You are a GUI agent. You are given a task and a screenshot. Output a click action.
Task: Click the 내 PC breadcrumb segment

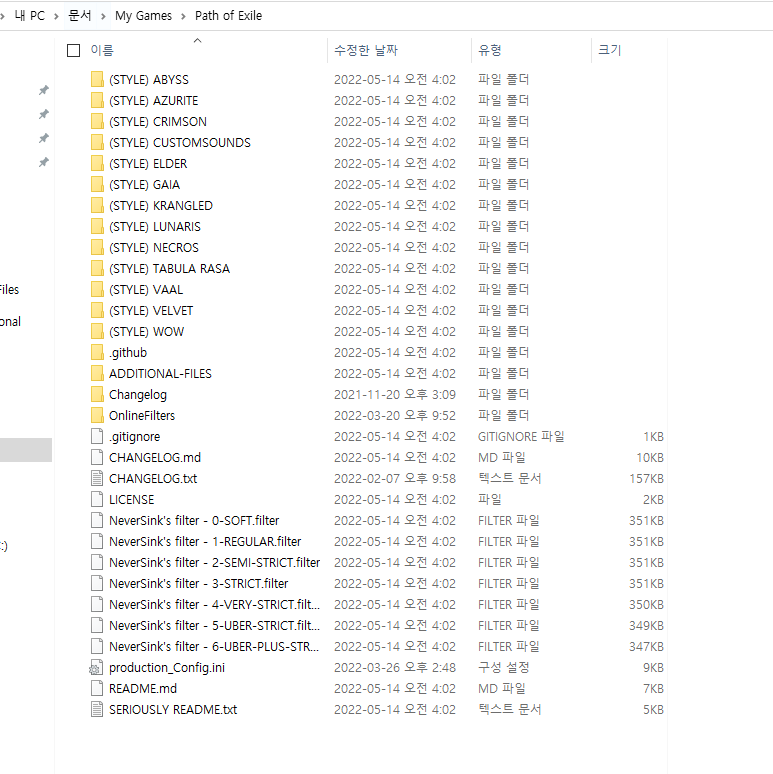30,16
